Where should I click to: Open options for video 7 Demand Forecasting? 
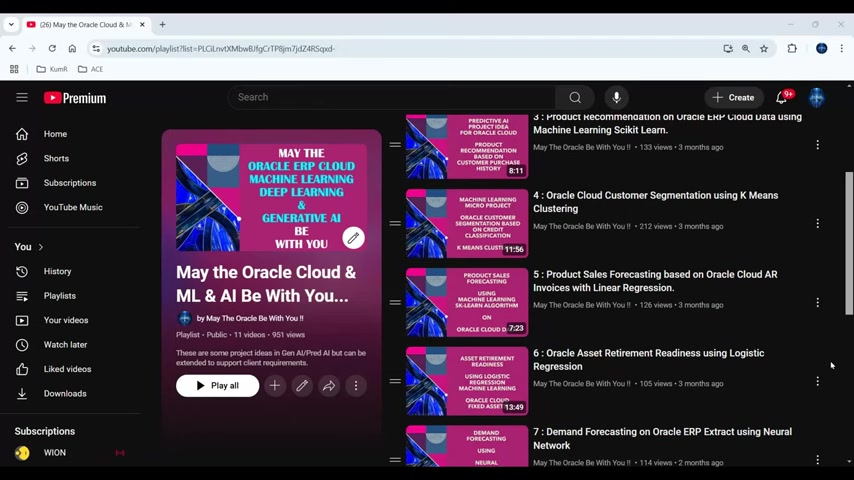818,460
